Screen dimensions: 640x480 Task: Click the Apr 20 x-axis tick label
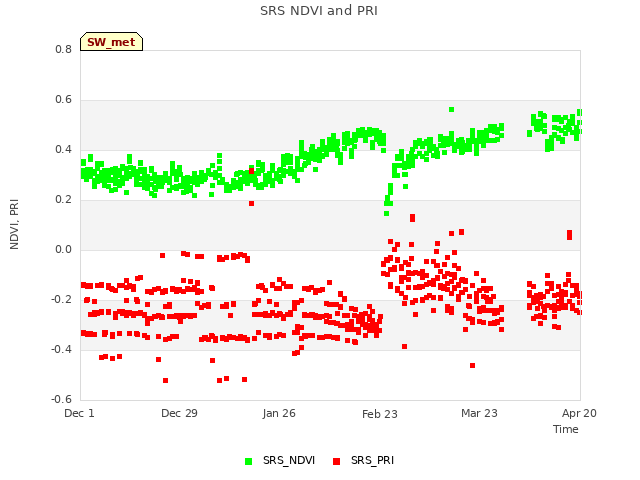pos(579,413)
